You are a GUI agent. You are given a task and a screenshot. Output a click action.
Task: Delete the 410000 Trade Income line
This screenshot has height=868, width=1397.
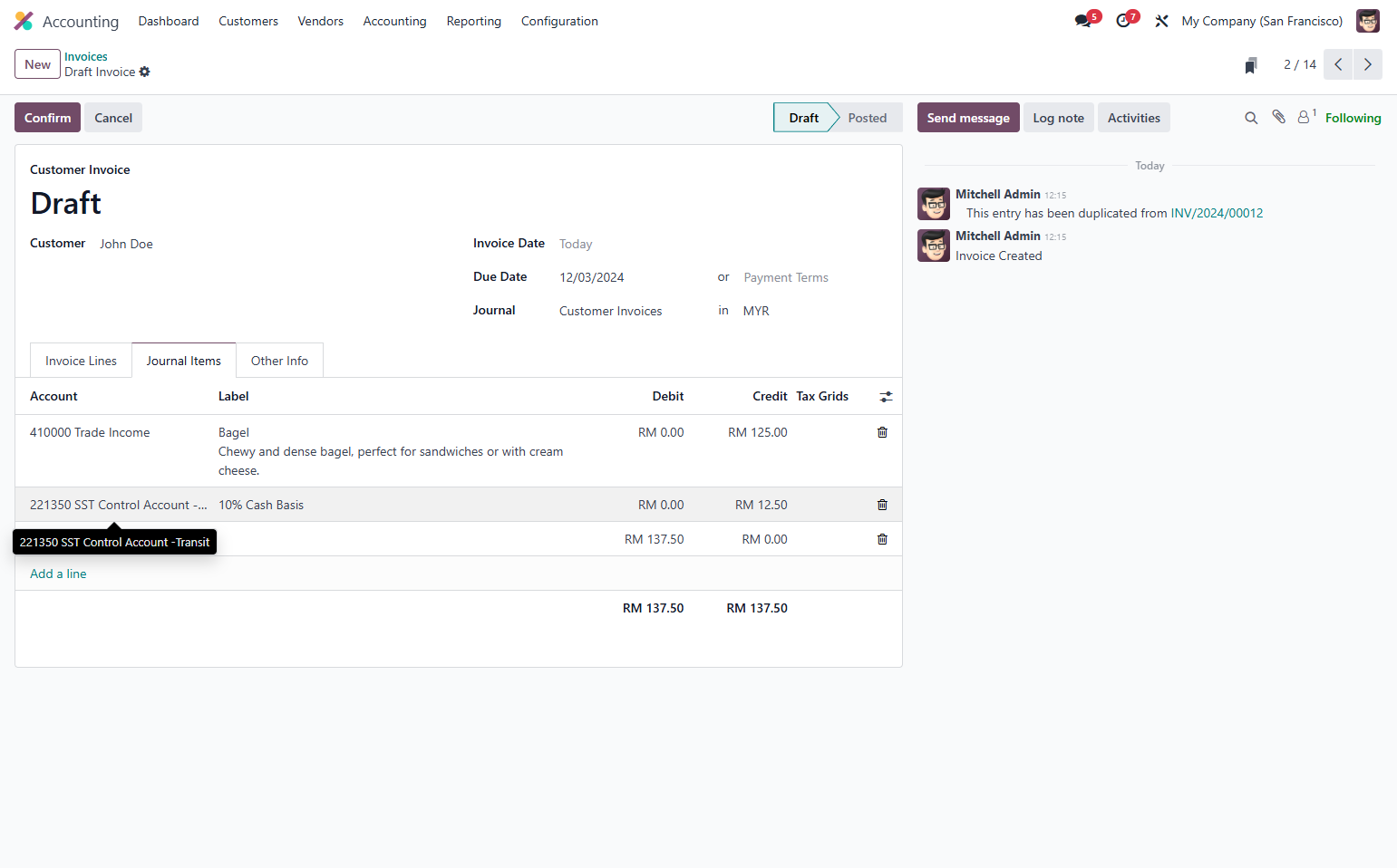[x=882, y=432]
